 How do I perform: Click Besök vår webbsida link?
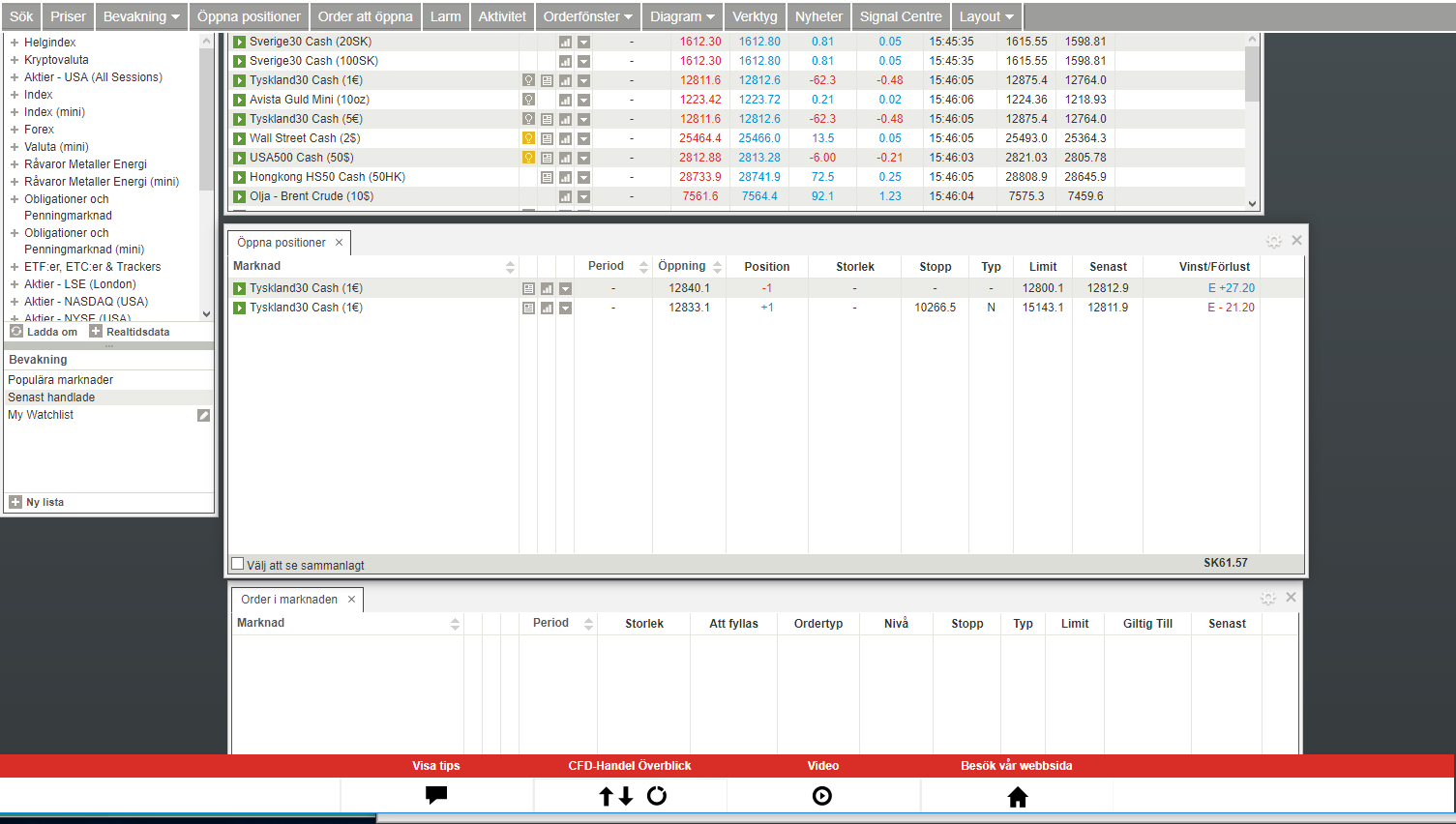tap(1016, 766)
